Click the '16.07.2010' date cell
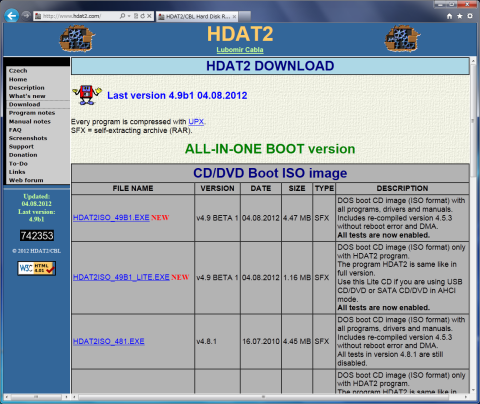 pyautogui.click(x=261, y=341)
